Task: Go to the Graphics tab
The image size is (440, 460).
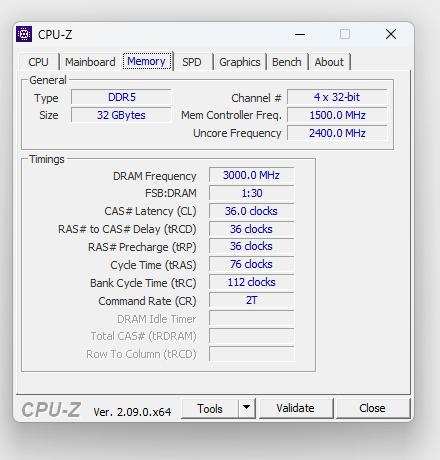Action: click(240, 62)
